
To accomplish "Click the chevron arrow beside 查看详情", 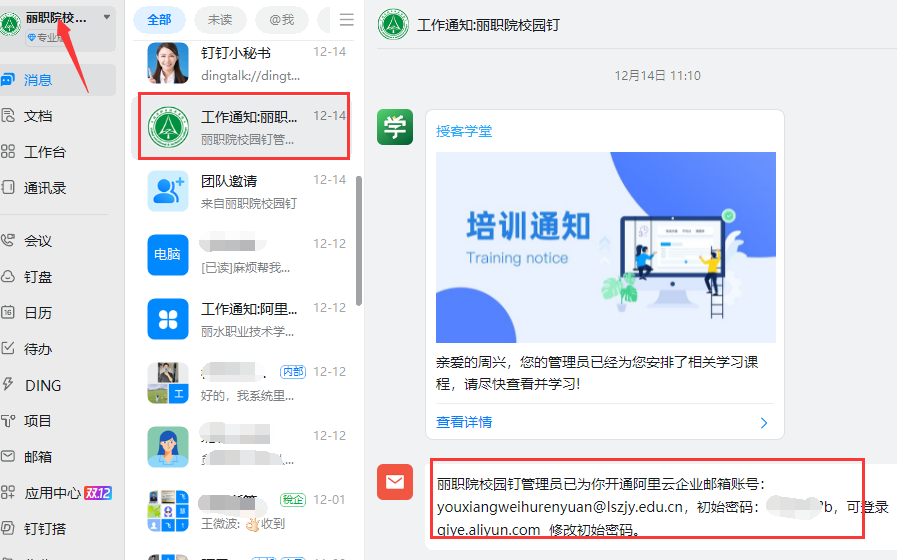I will coord(764,423).
